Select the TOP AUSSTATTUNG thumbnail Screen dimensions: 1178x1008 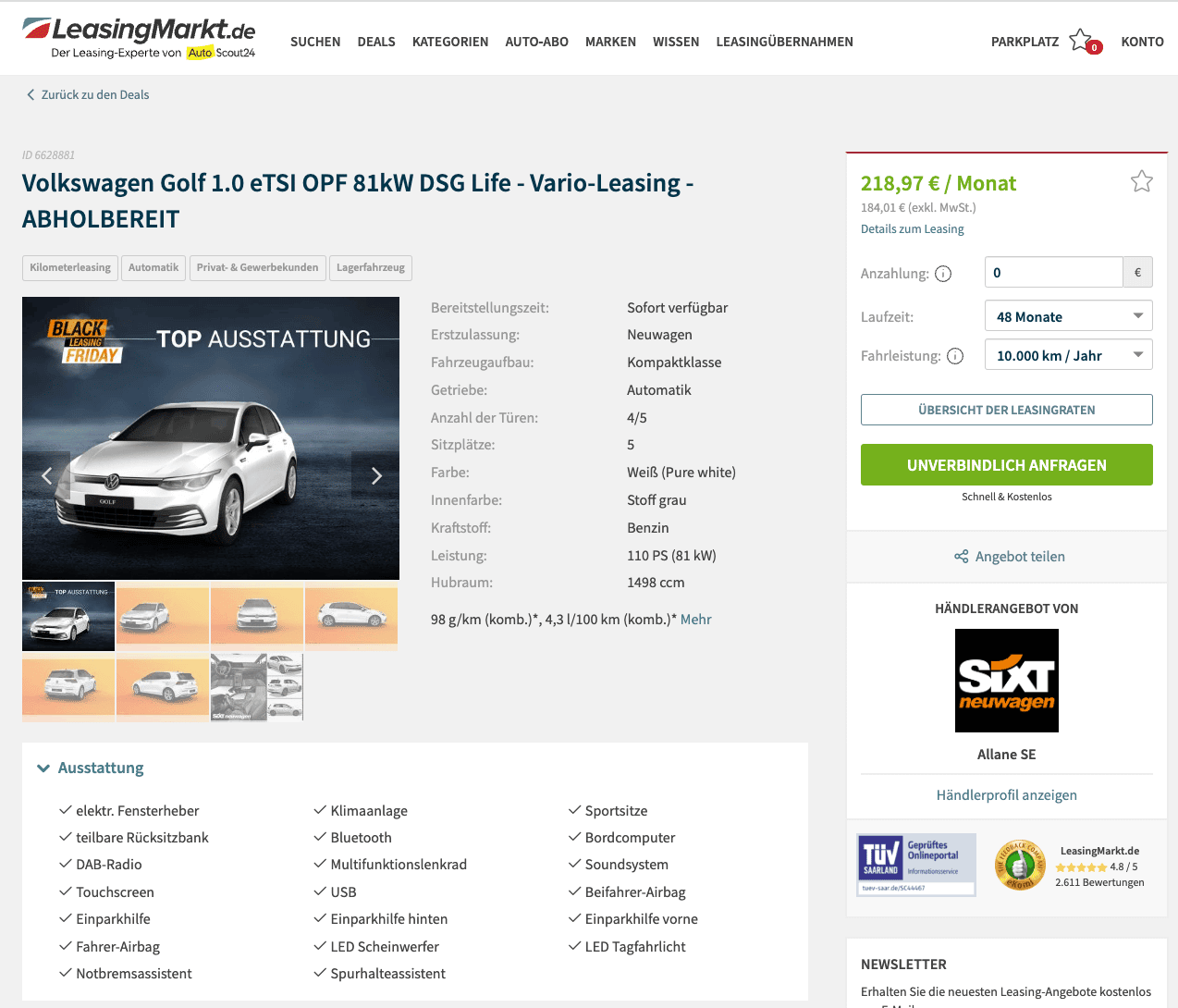68,616
